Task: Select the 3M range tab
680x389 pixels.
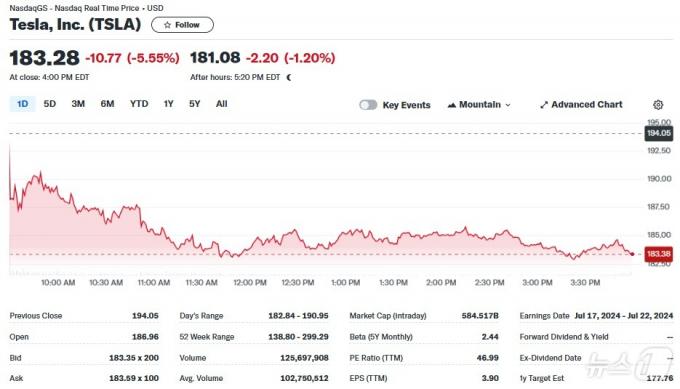Action: tap(78, 104)
